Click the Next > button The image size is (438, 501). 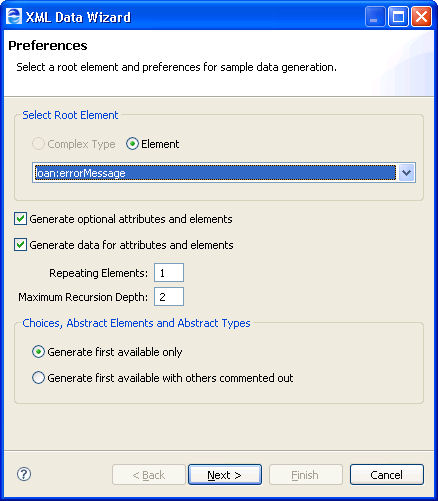[x=225, y=475]
